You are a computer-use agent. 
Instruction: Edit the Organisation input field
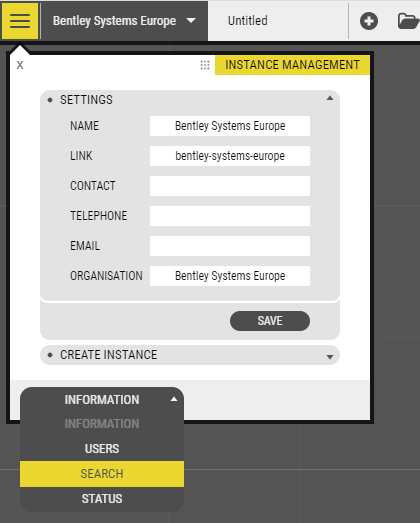pyautogui.click(x=230, y=276)
